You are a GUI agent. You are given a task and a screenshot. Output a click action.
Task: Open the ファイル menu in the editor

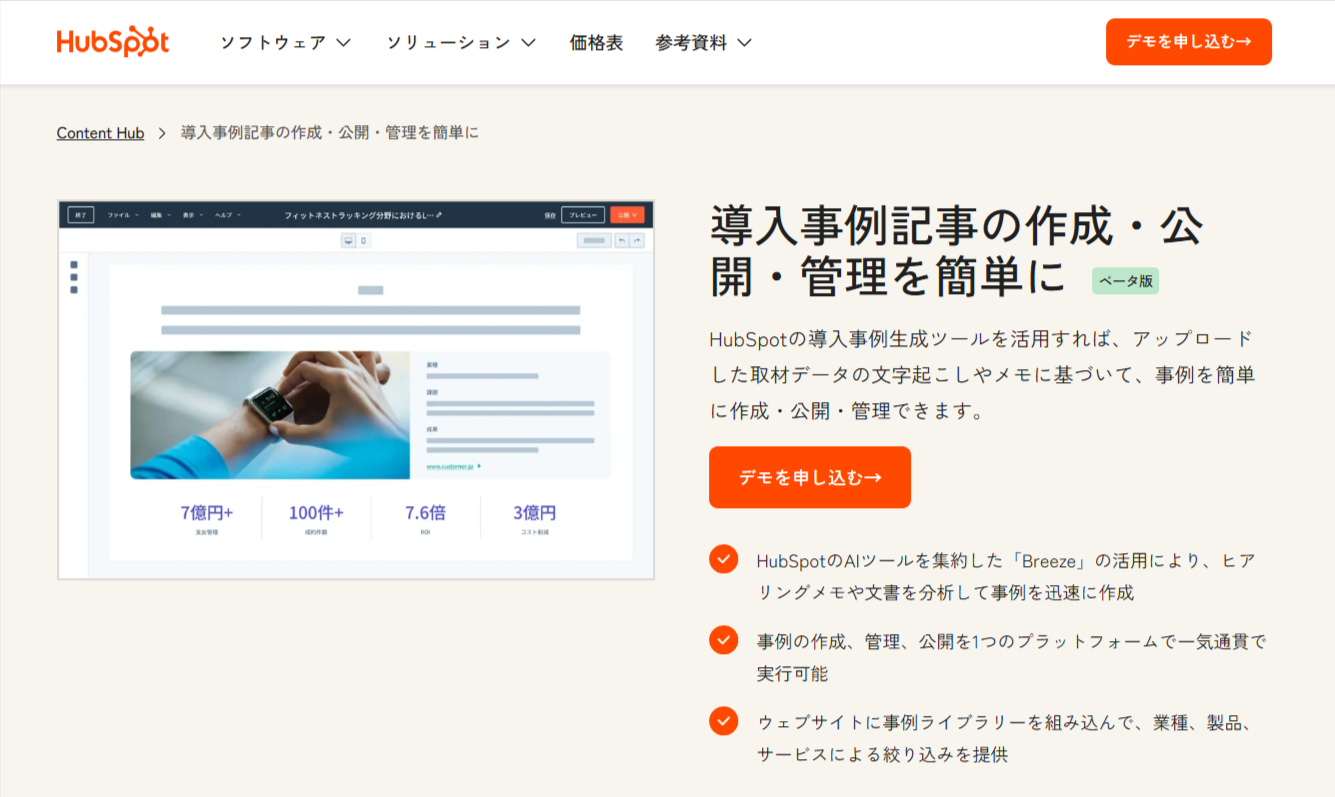pos(119,215)
